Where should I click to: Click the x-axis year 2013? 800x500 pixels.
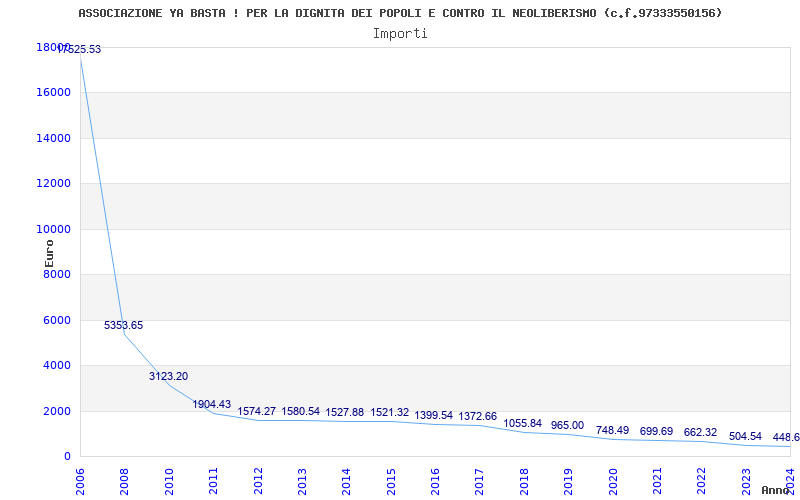[x=302, y=481]
